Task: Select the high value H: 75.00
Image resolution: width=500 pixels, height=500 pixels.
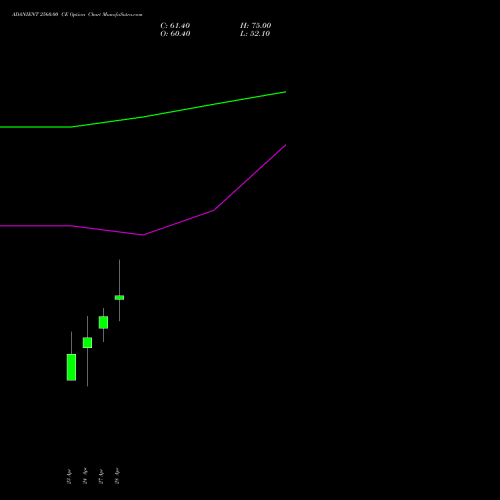Action: (256, 26)
